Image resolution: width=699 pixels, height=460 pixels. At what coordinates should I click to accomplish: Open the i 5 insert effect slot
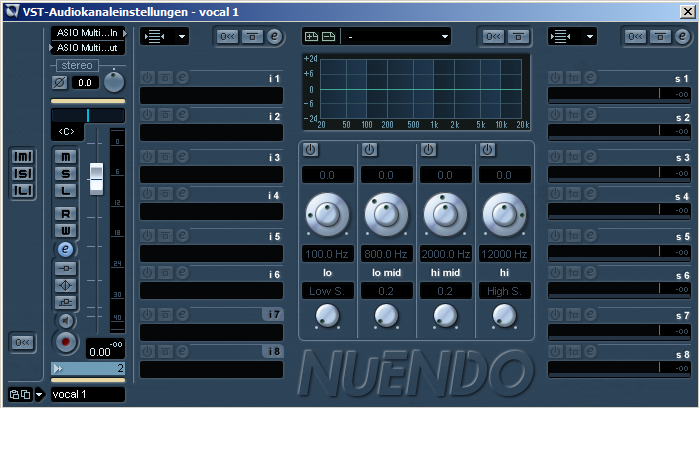click(211, 254)
